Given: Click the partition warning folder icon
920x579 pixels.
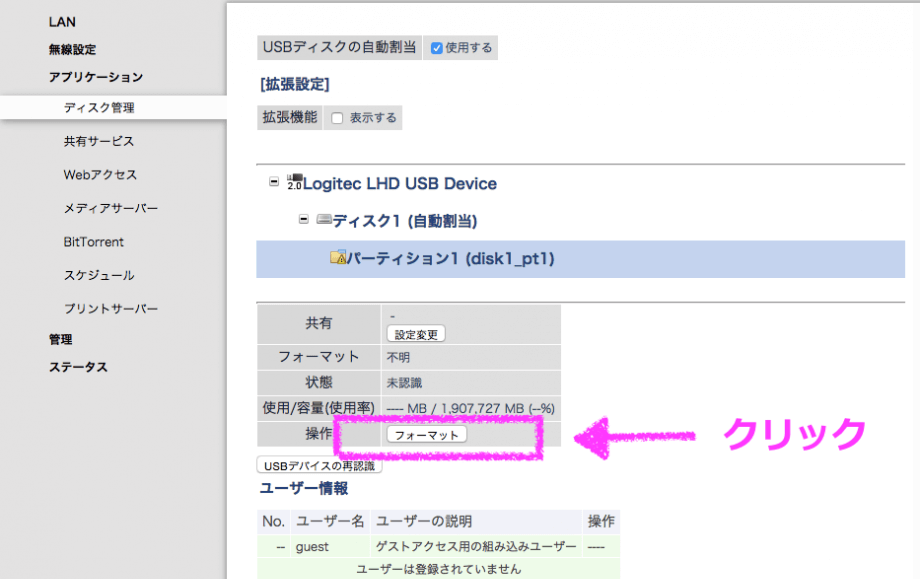Looking at the screenshot, I should [x=338, y=258].
